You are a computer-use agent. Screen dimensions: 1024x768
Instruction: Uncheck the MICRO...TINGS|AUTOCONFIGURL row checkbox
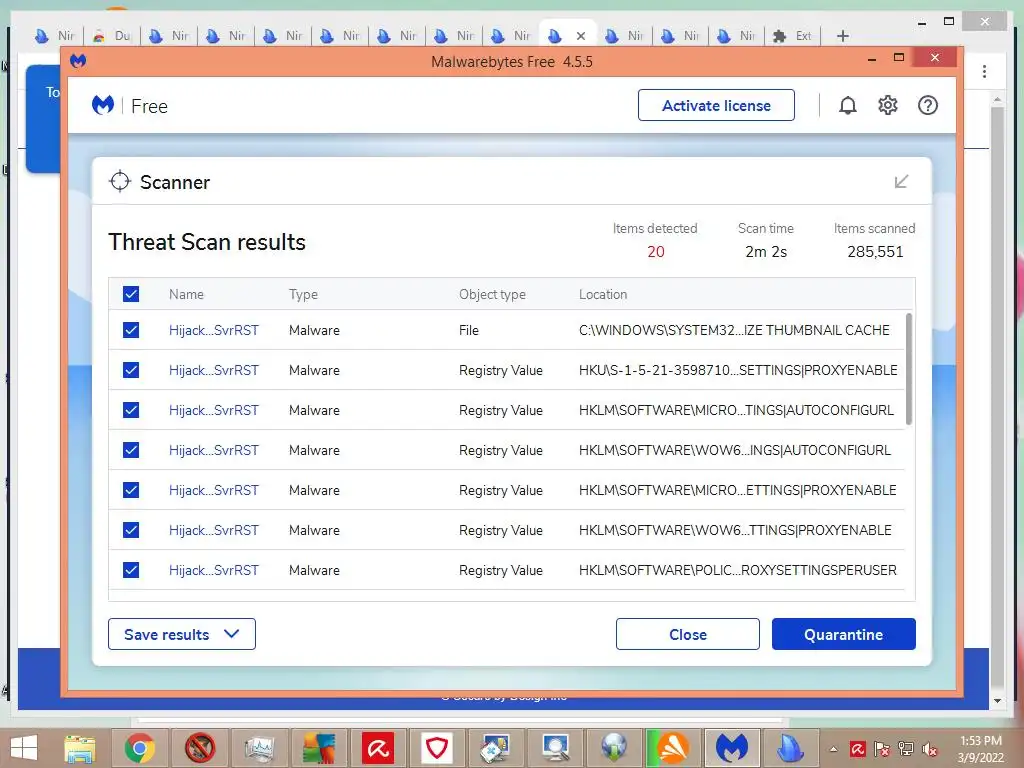pyautogui.click(x=131, y=410)
